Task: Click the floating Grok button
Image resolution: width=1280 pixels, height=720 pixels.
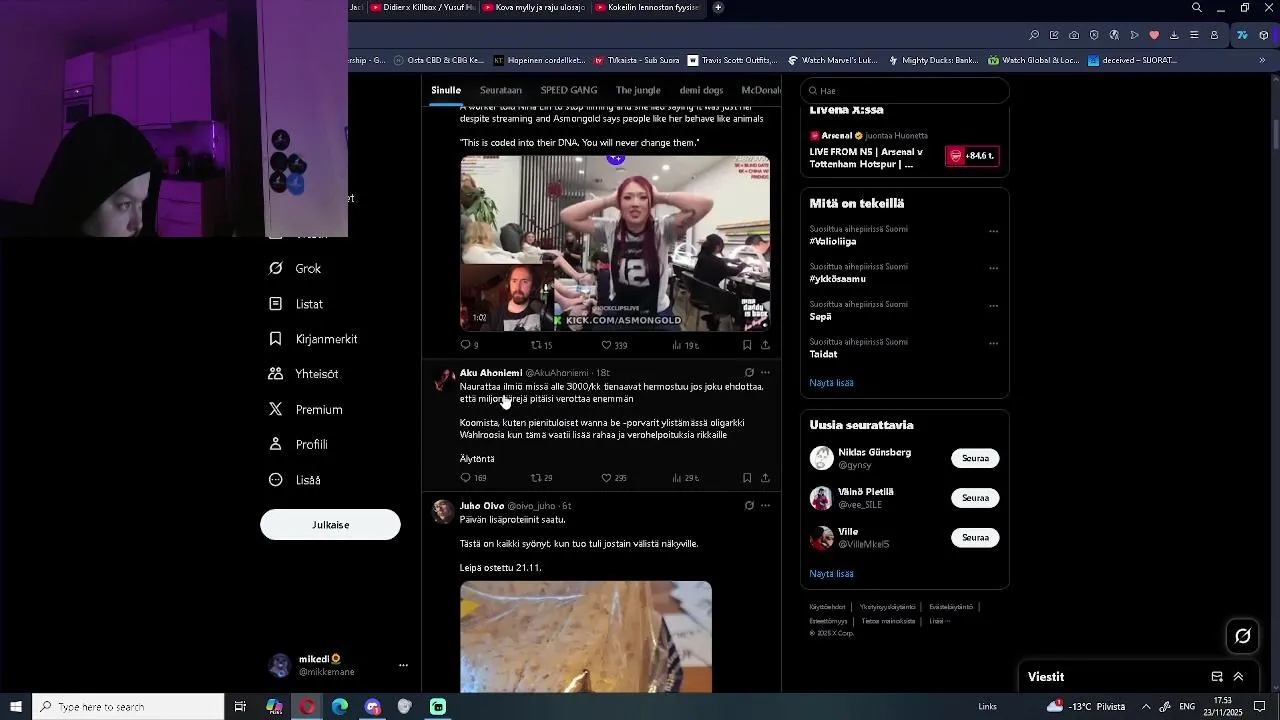Action: [x=1243, y=636]
